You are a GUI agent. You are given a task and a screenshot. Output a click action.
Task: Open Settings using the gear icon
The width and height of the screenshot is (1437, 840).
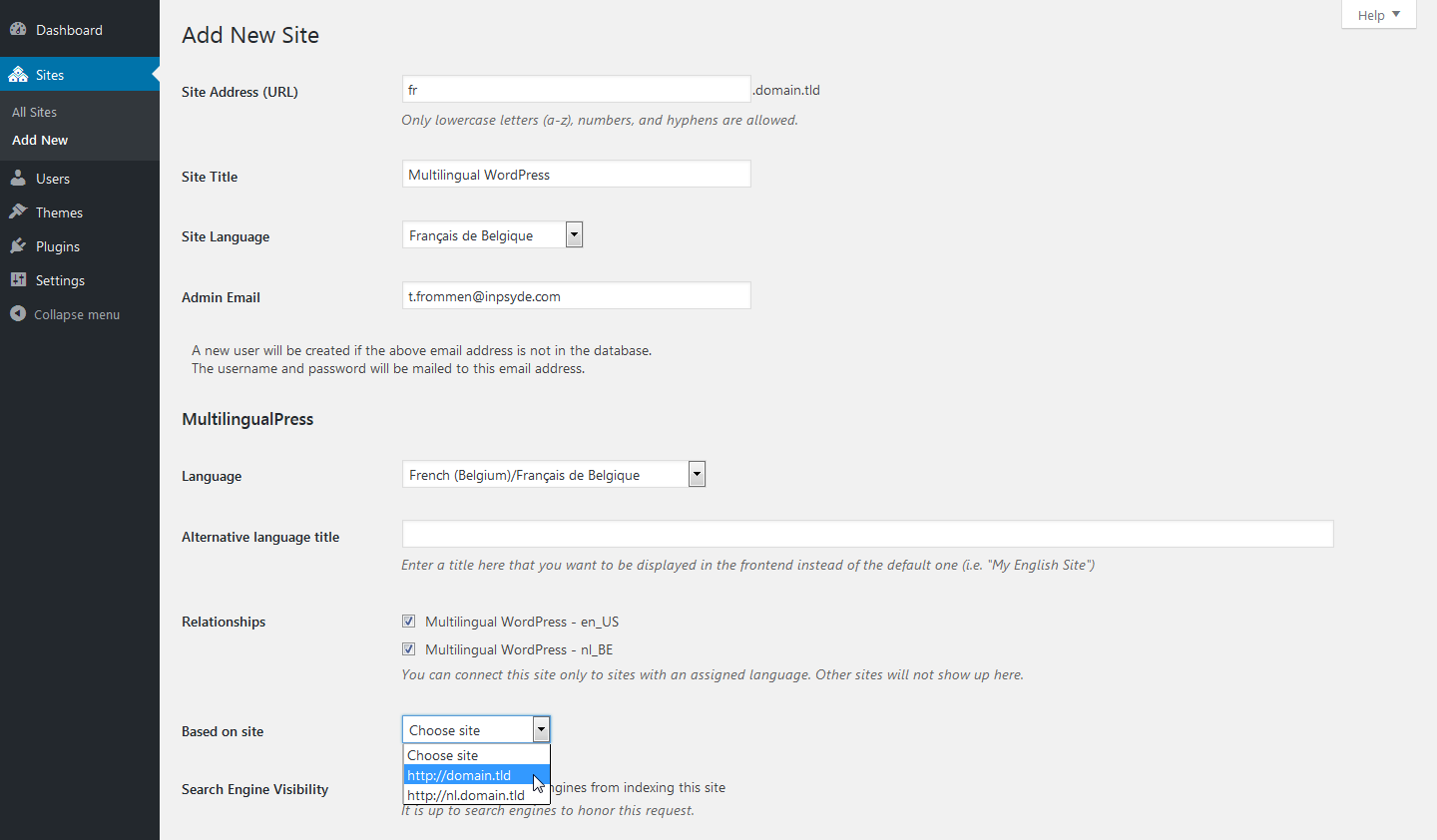coord(18,279)
